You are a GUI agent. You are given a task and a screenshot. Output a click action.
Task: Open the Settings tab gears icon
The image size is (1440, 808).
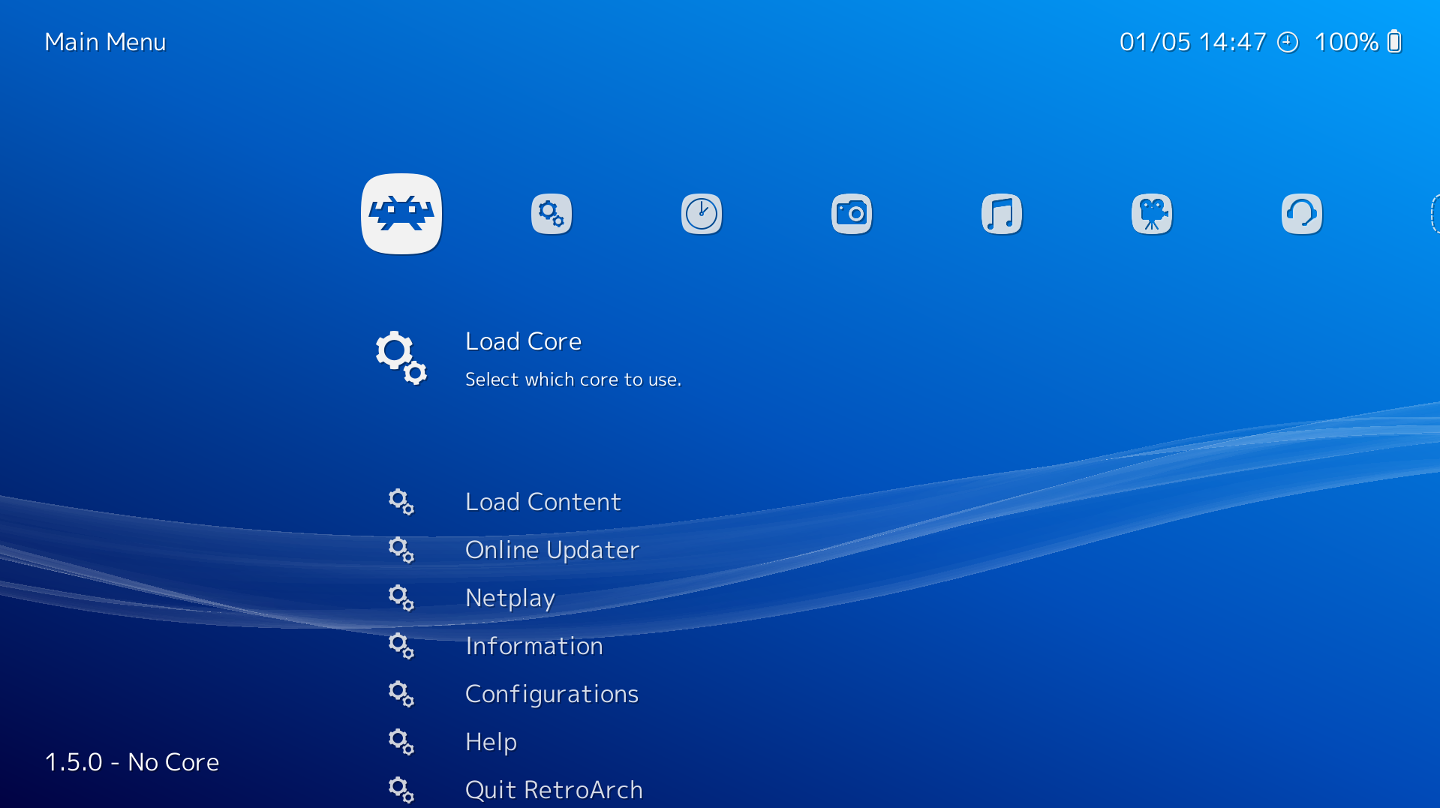coord(551,214)
